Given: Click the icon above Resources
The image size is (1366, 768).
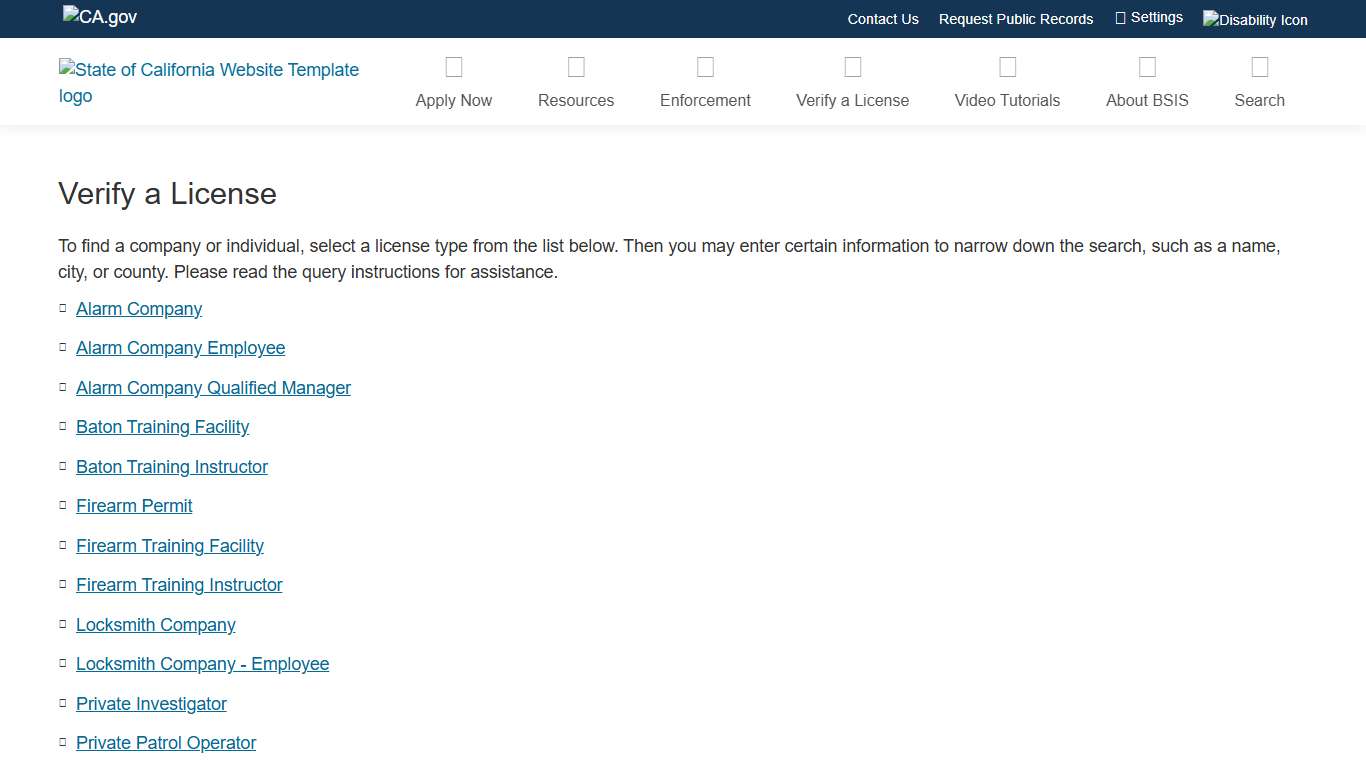Looking at the screenshot, I should [576, 67].
